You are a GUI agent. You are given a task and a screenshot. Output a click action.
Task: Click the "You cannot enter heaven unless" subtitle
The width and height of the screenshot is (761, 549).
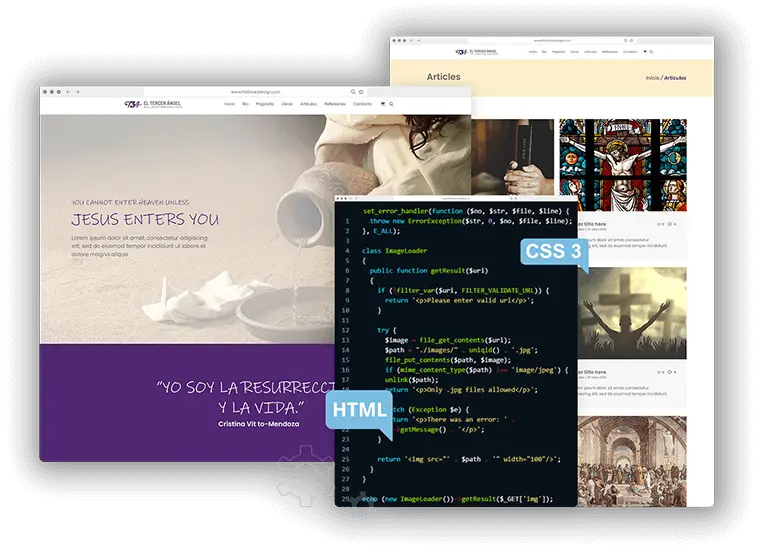(x=130, y=202)
